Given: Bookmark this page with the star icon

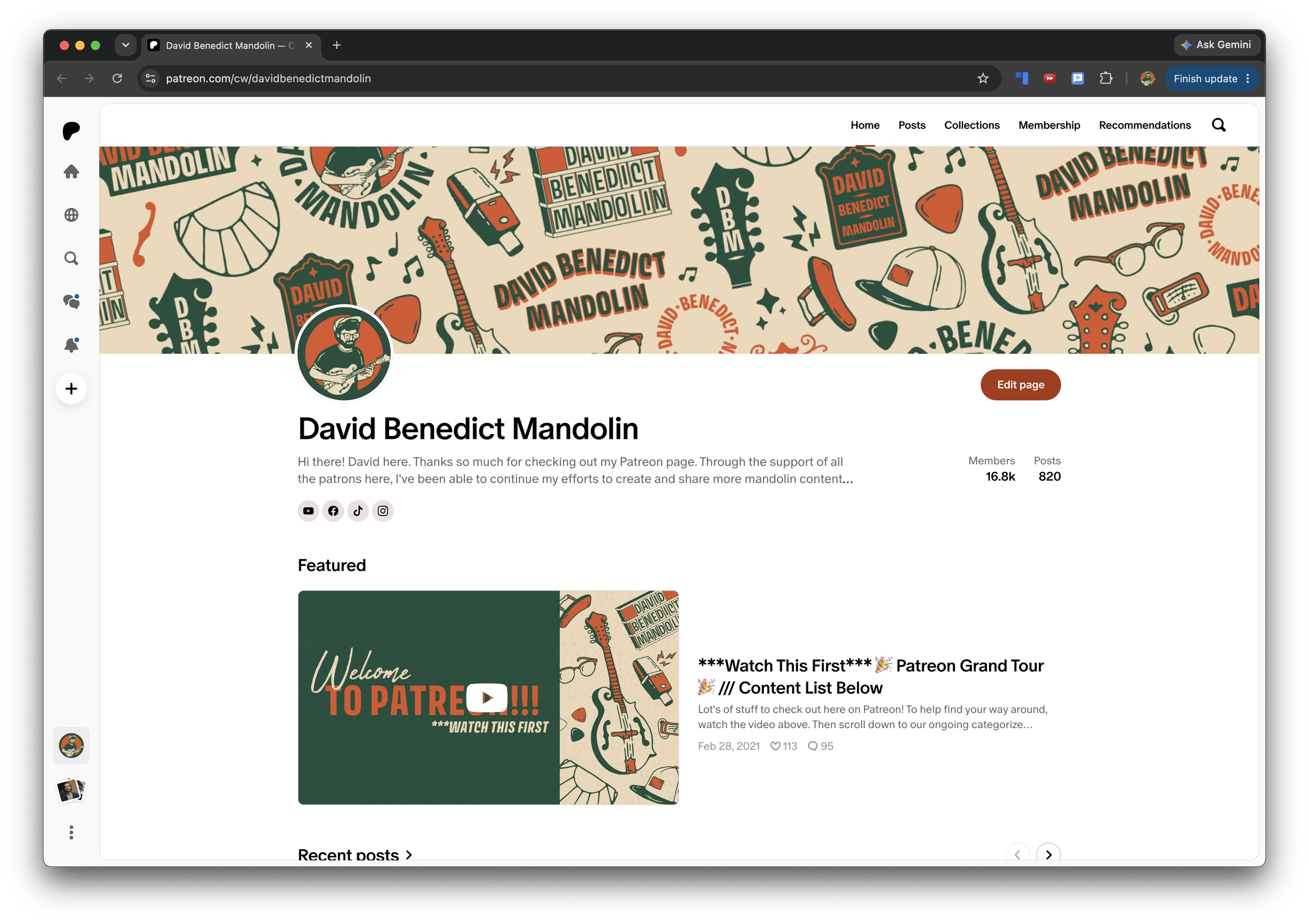Looking at the screenshot, I should pyautogui.click(x=983, y=78).
